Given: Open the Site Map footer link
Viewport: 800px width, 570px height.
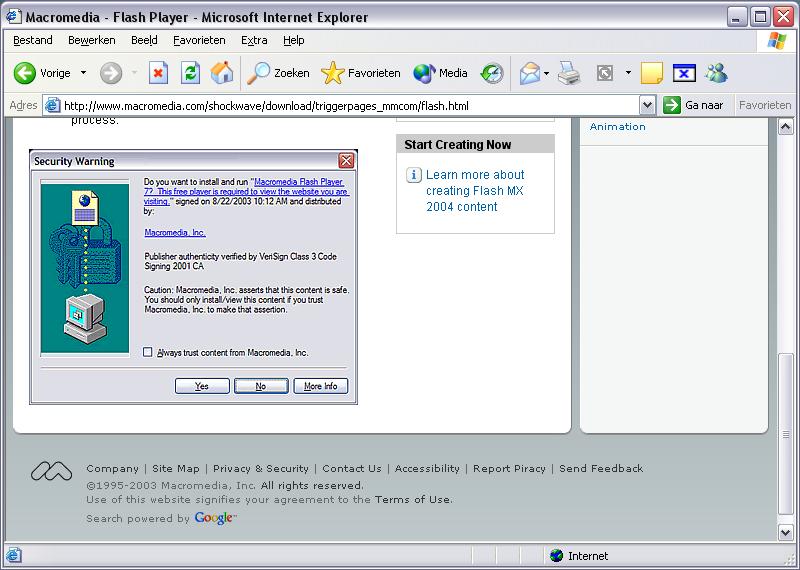Looking at the screenshot, I should coord(176,468).
